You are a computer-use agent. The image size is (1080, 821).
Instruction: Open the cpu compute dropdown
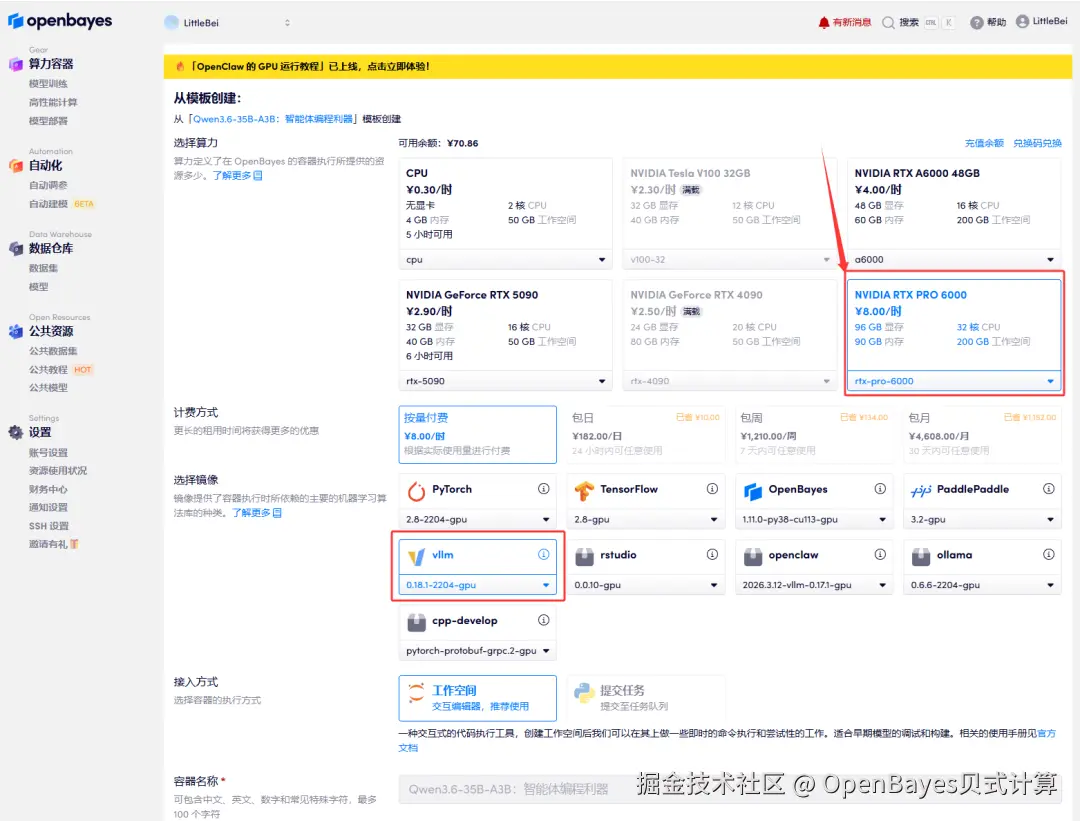tap(505, 260)
